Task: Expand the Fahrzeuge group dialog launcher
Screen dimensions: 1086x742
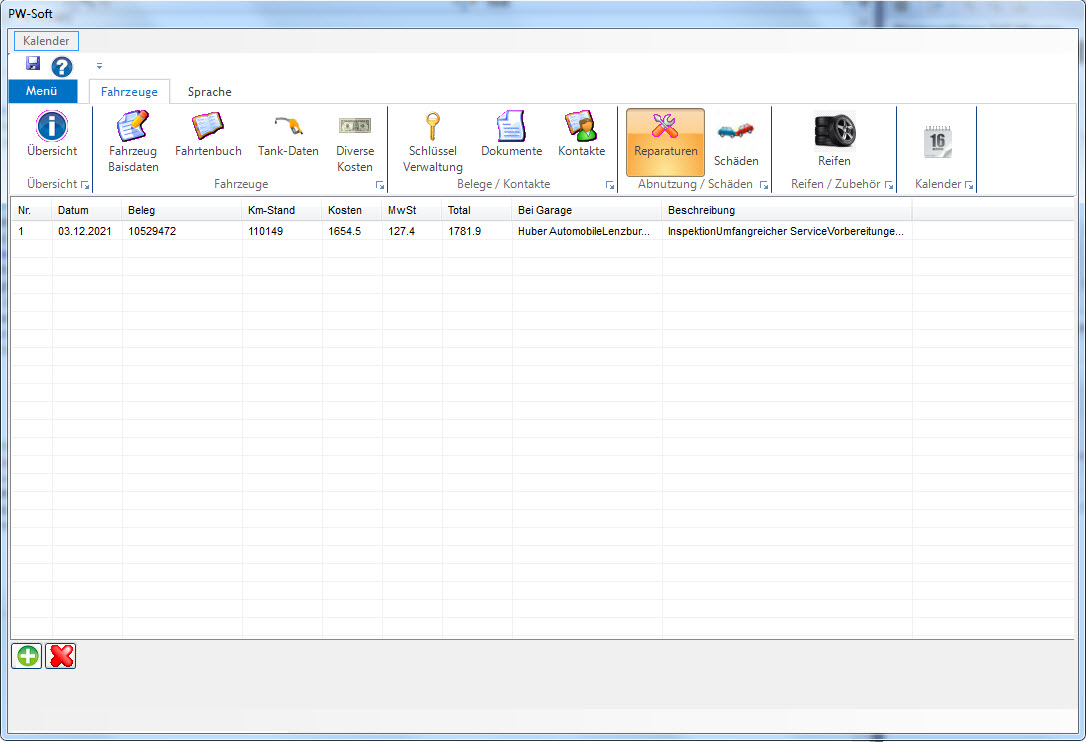Action: [380, 186]
